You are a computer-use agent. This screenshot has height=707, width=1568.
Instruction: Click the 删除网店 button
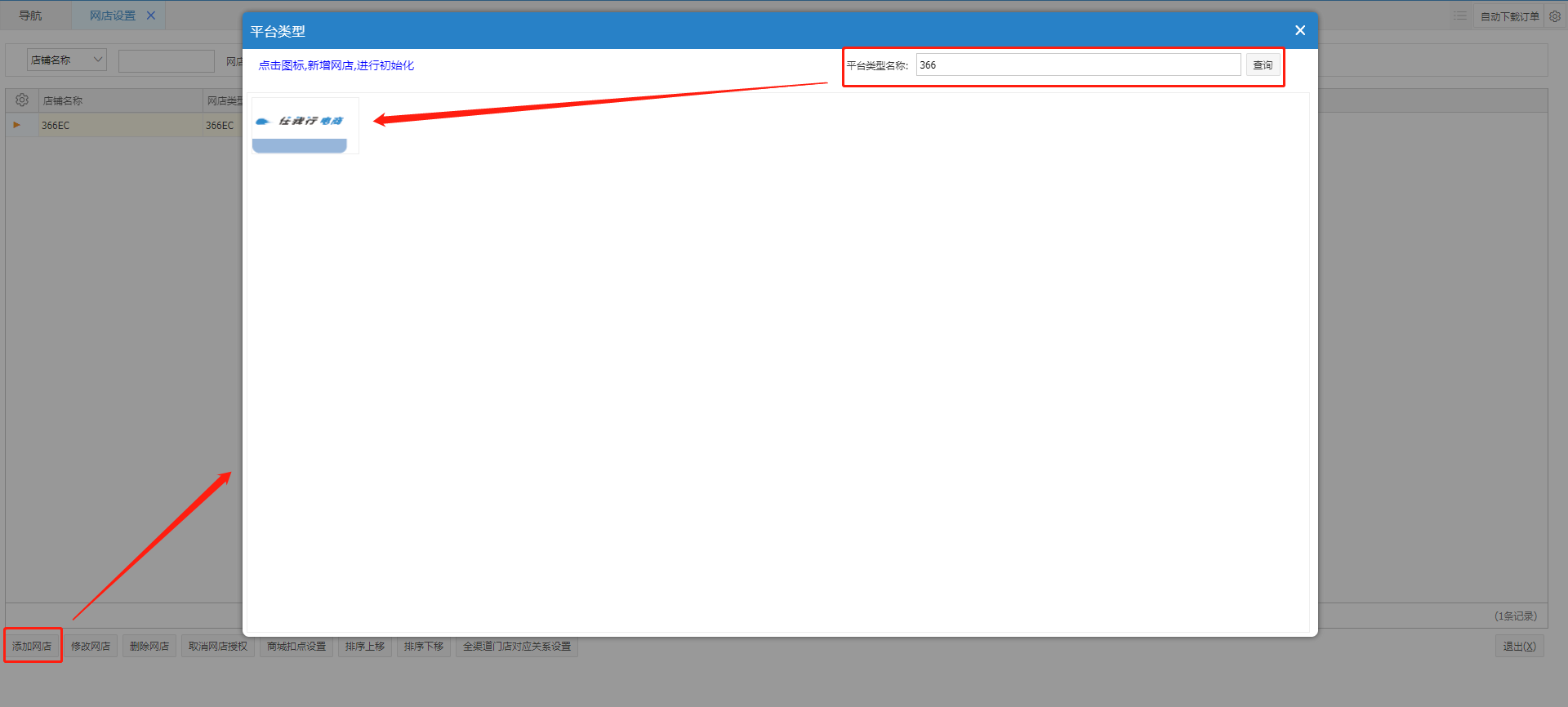pyautogui.click(x=149, y=646)
